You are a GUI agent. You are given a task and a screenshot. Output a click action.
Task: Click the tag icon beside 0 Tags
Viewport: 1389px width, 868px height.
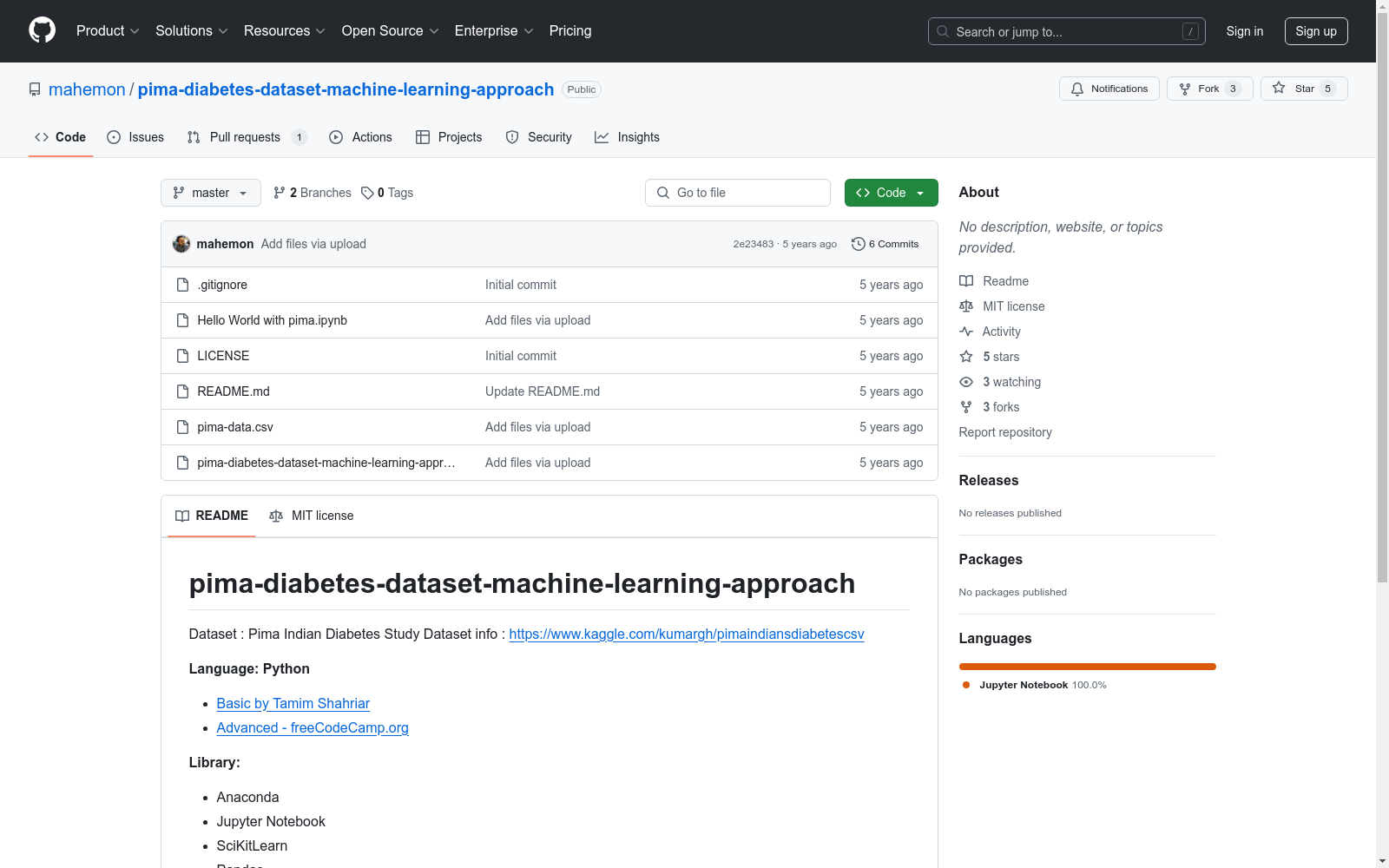click(x=367, y=193)
